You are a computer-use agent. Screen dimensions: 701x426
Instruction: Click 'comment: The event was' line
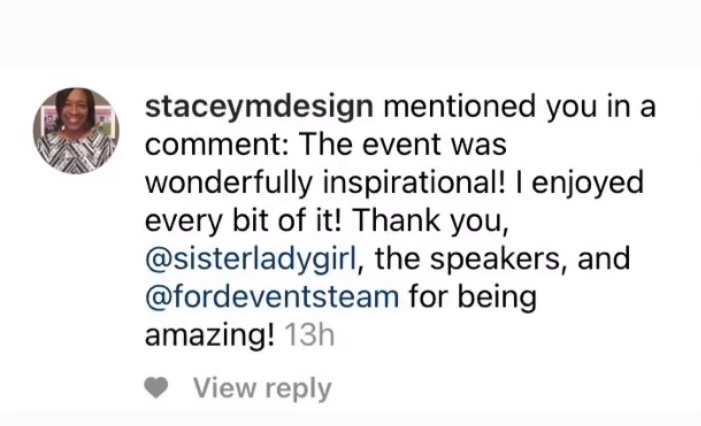(x=325, y=145)
